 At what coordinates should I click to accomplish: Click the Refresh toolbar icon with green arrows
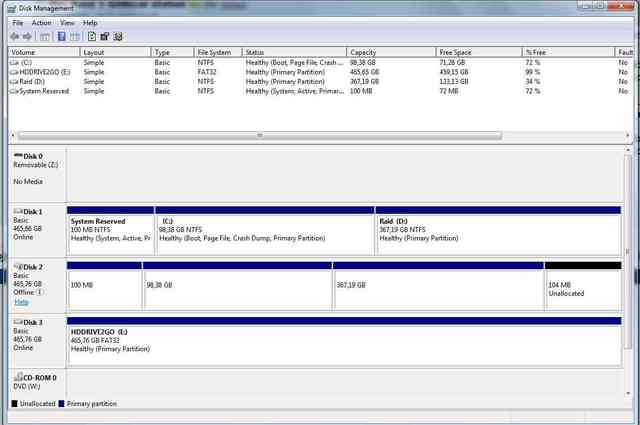click(x=92, y=36)
